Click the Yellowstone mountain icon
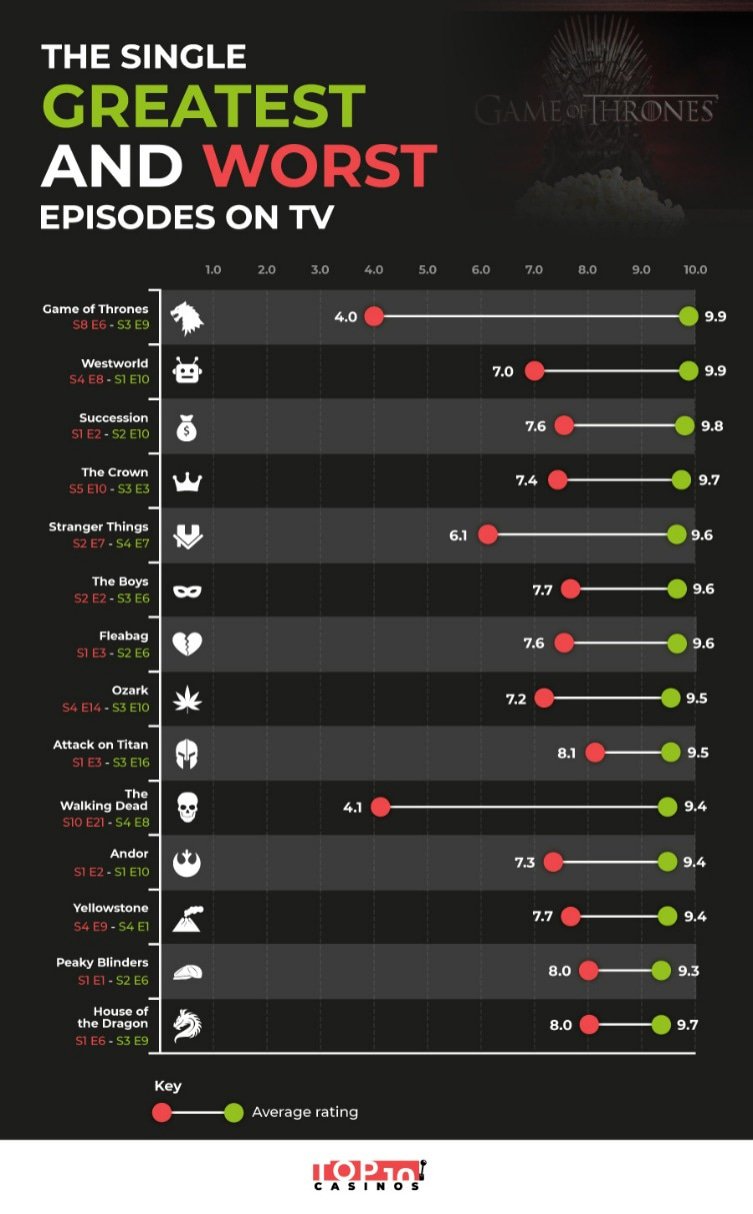The image size is (753, 1214). (187, 917)
